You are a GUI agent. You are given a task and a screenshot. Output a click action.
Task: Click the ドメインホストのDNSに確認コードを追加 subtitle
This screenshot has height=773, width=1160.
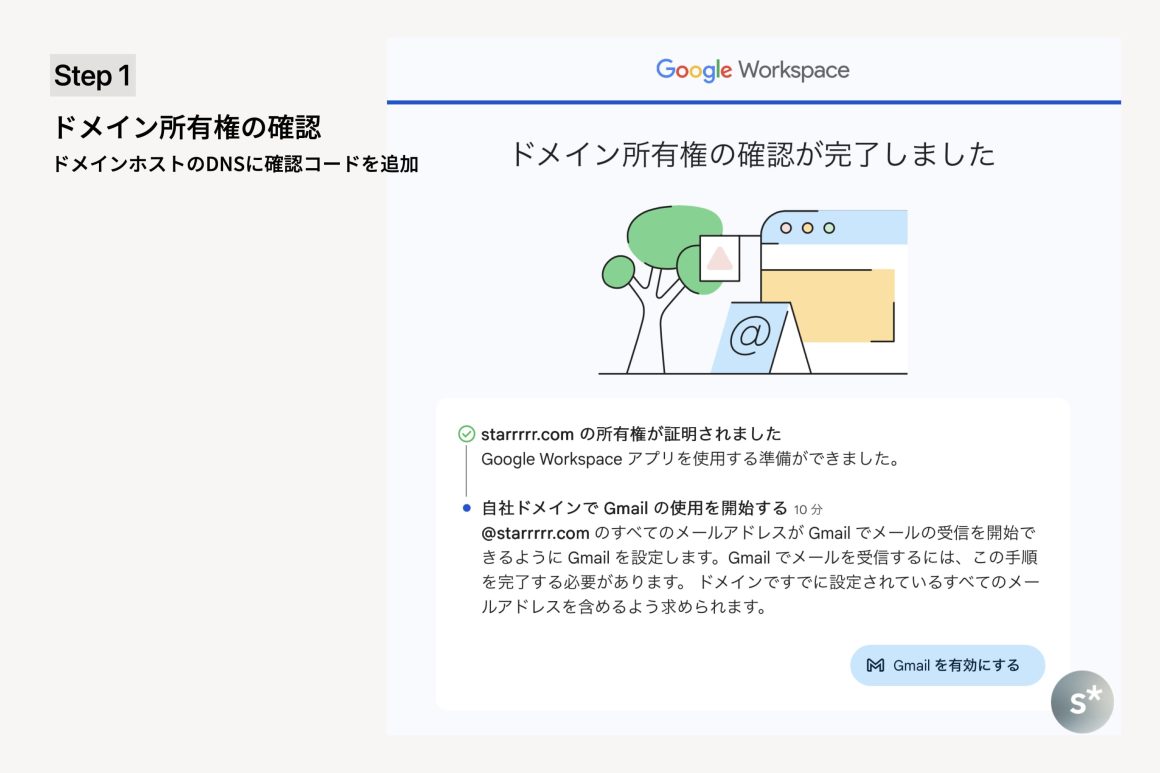click(235, 164)
